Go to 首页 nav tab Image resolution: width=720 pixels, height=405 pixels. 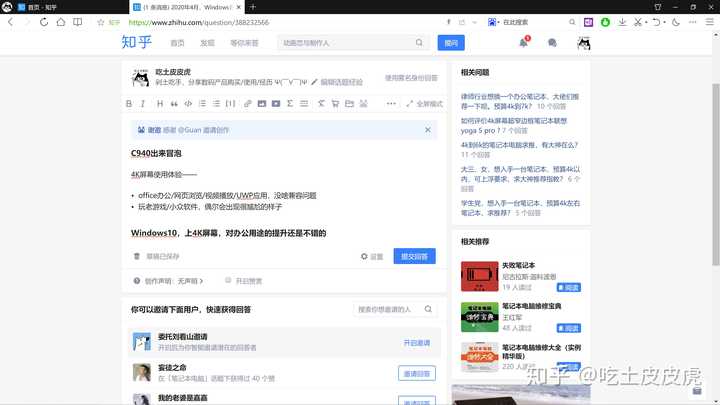coord(177,43)
